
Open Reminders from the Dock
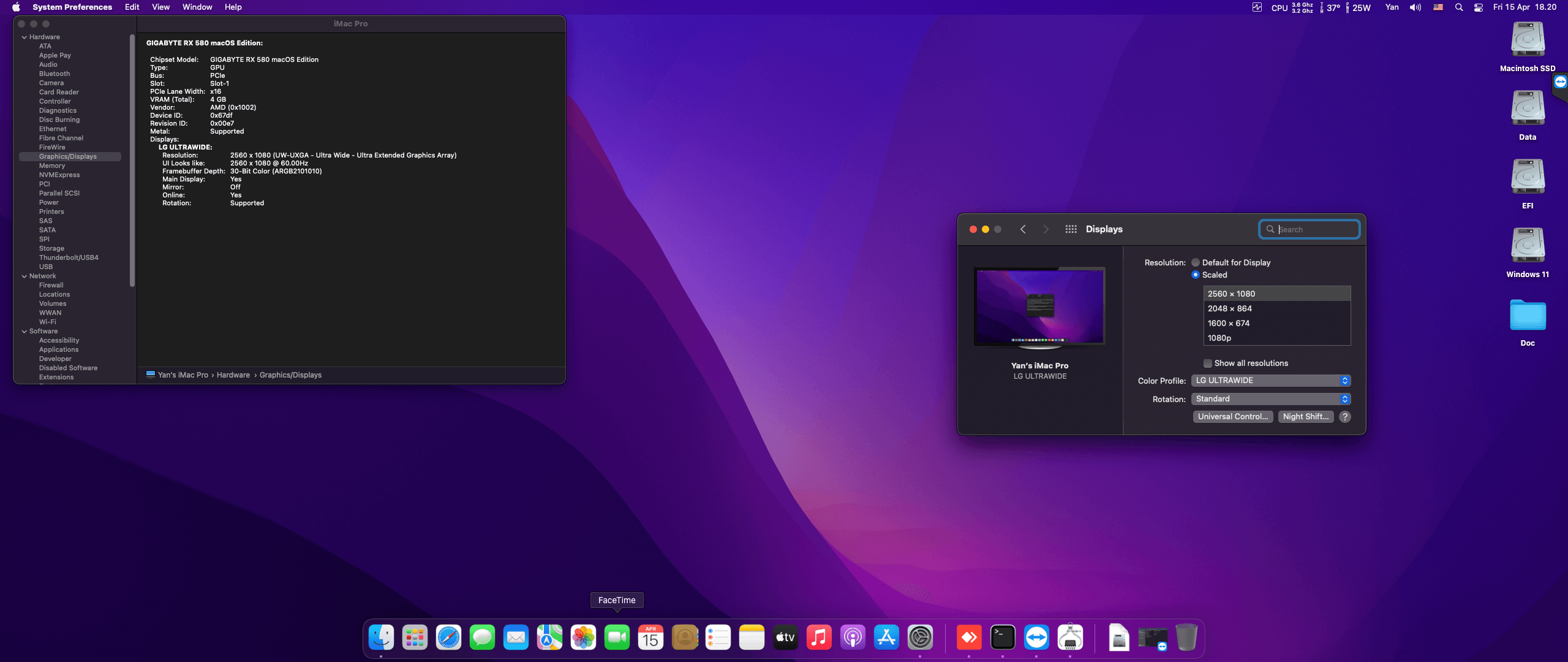[718, 638]
